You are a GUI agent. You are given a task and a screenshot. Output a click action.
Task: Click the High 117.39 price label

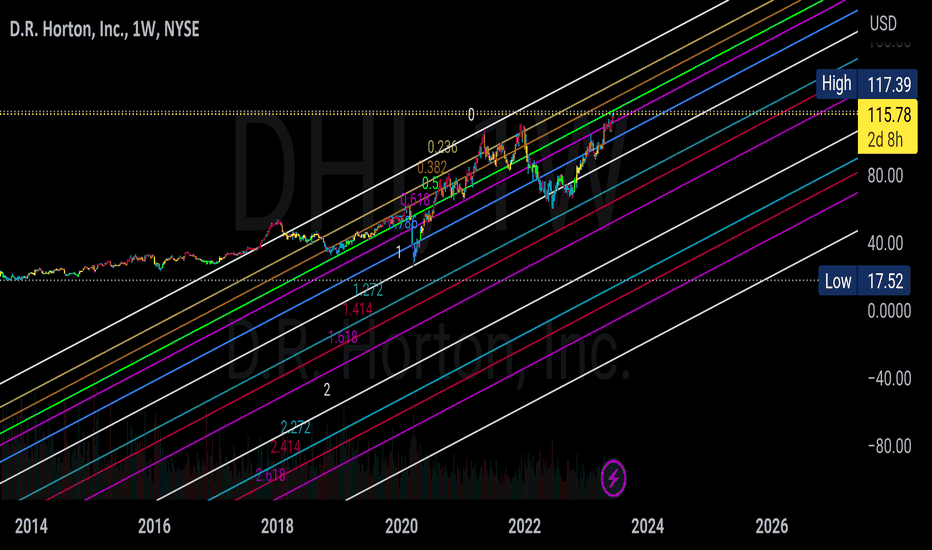tap(867, 84)
